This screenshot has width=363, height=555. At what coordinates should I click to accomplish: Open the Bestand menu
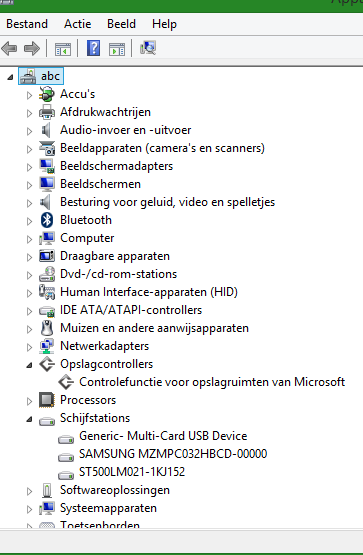click(27, 24)
